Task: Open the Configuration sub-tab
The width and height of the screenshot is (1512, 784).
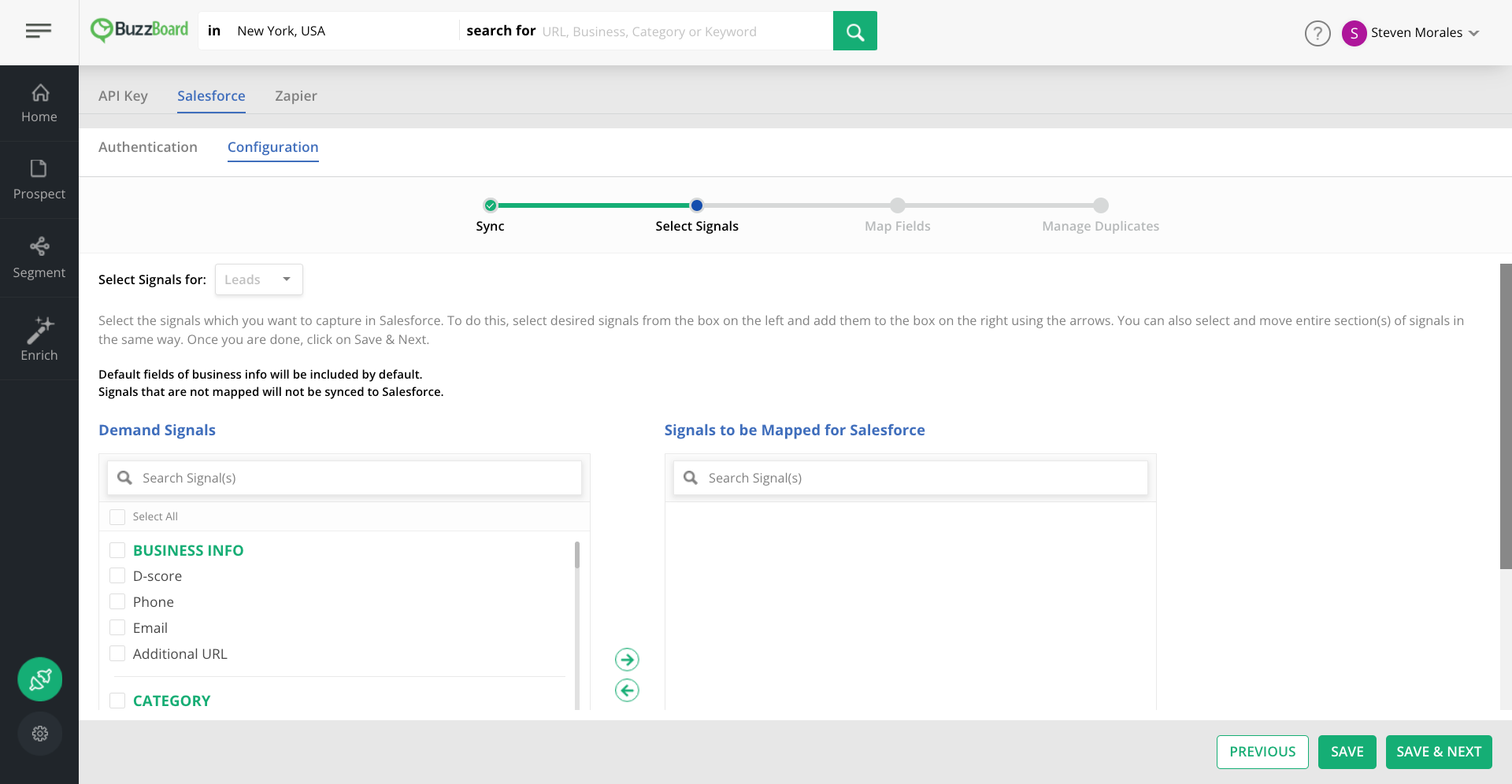Action: click(x=273, y=147)
